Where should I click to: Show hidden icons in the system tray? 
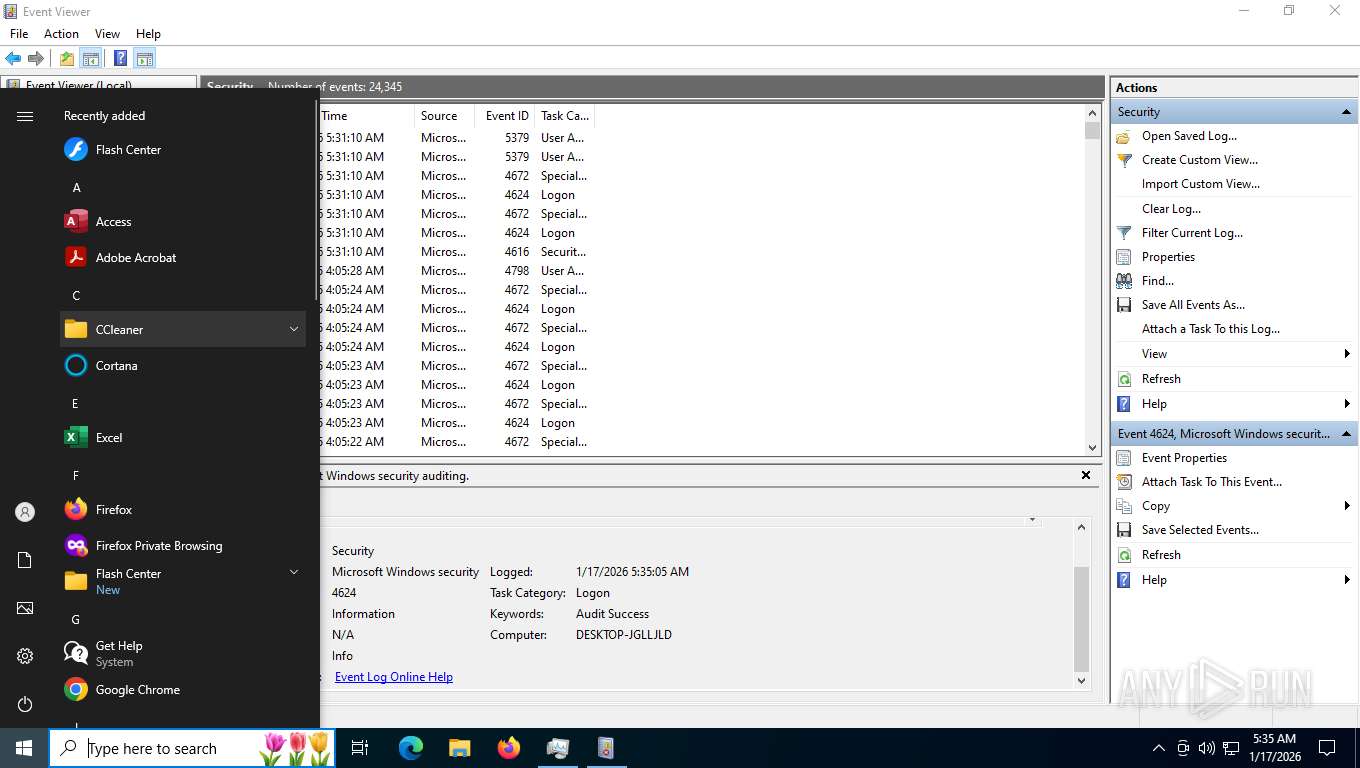point(1159,748)
